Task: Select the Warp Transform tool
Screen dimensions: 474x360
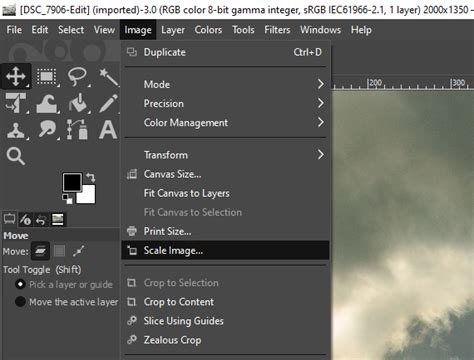Action: point(47,103)
